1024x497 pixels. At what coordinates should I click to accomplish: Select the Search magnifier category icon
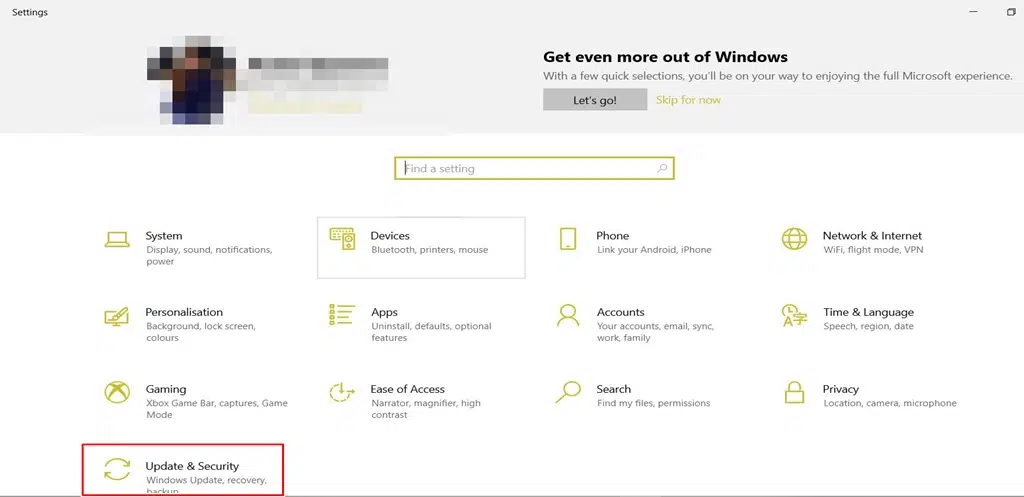[568, 392]
